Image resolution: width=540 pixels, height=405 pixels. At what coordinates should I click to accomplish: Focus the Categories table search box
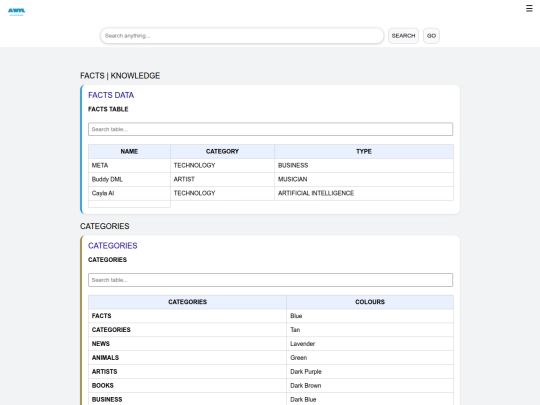(x=270, y=280)
